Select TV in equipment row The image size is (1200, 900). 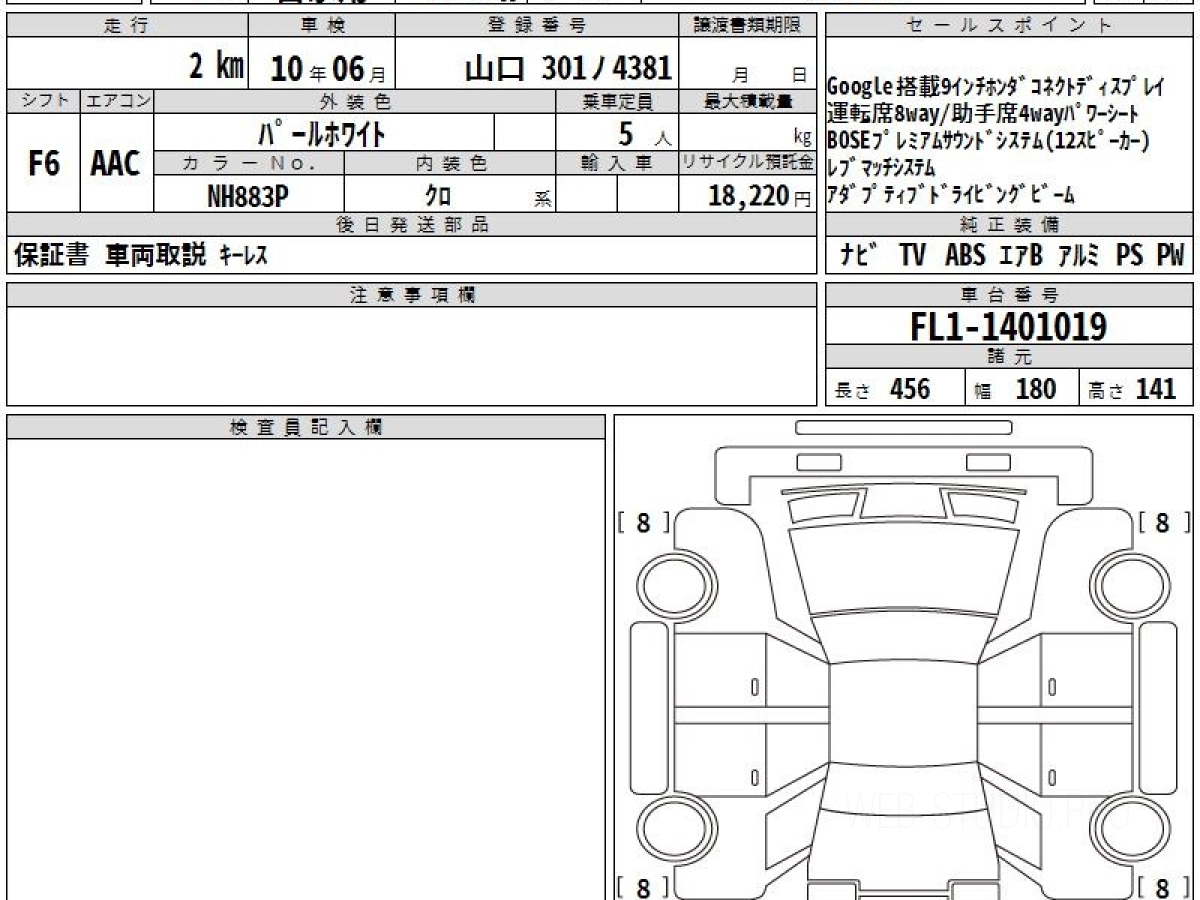912,256
